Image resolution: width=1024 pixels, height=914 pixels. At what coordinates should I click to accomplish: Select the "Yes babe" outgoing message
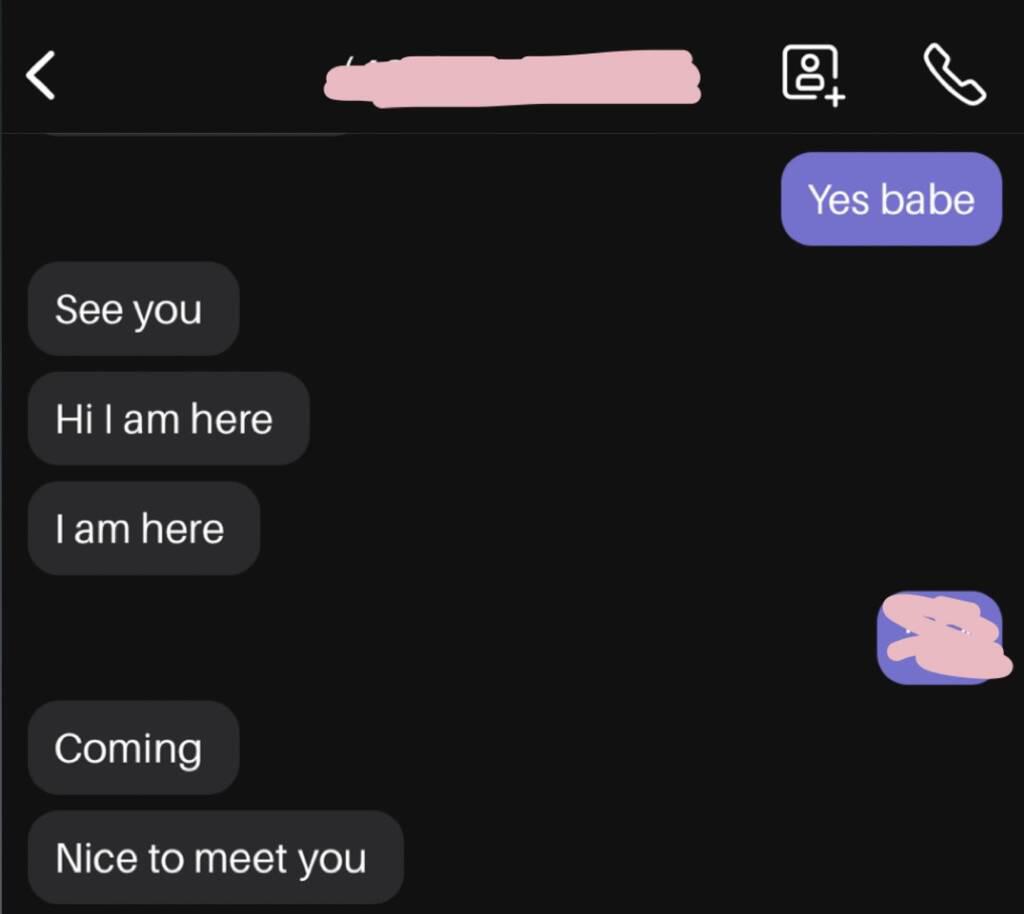point(891,199)
